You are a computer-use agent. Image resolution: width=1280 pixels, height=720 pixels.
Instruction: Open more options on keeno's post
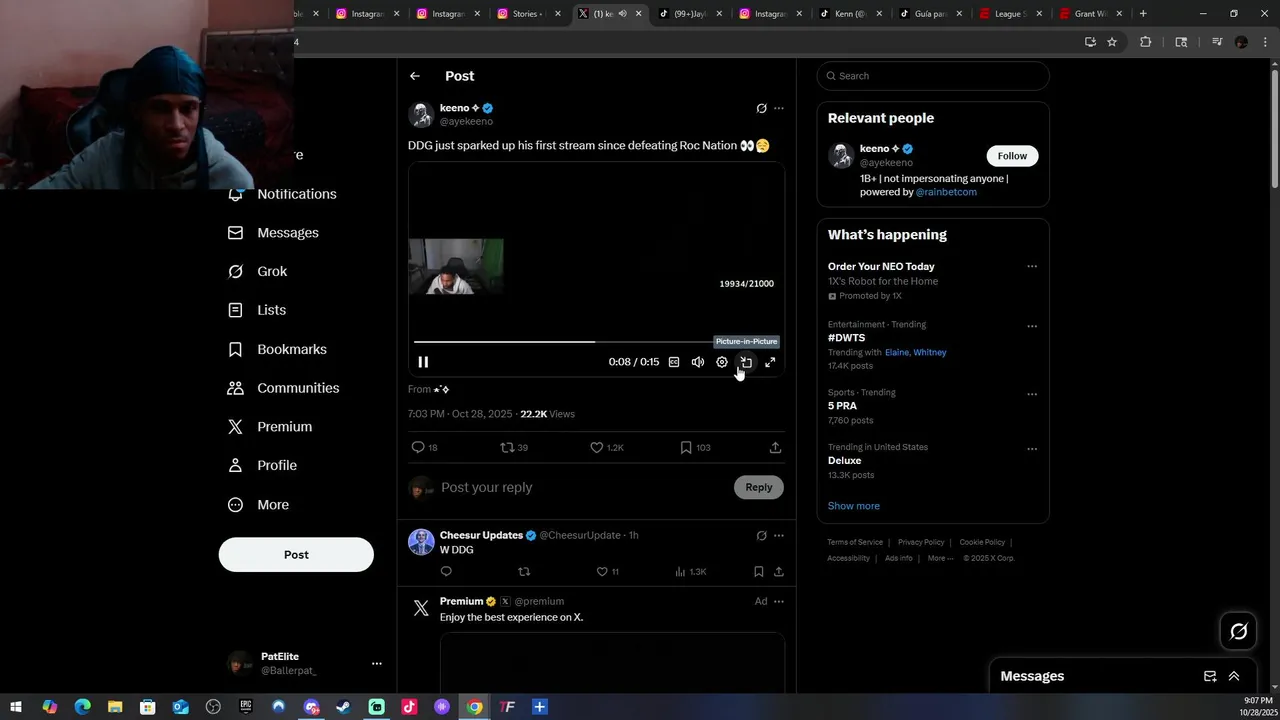pos(779,108)
